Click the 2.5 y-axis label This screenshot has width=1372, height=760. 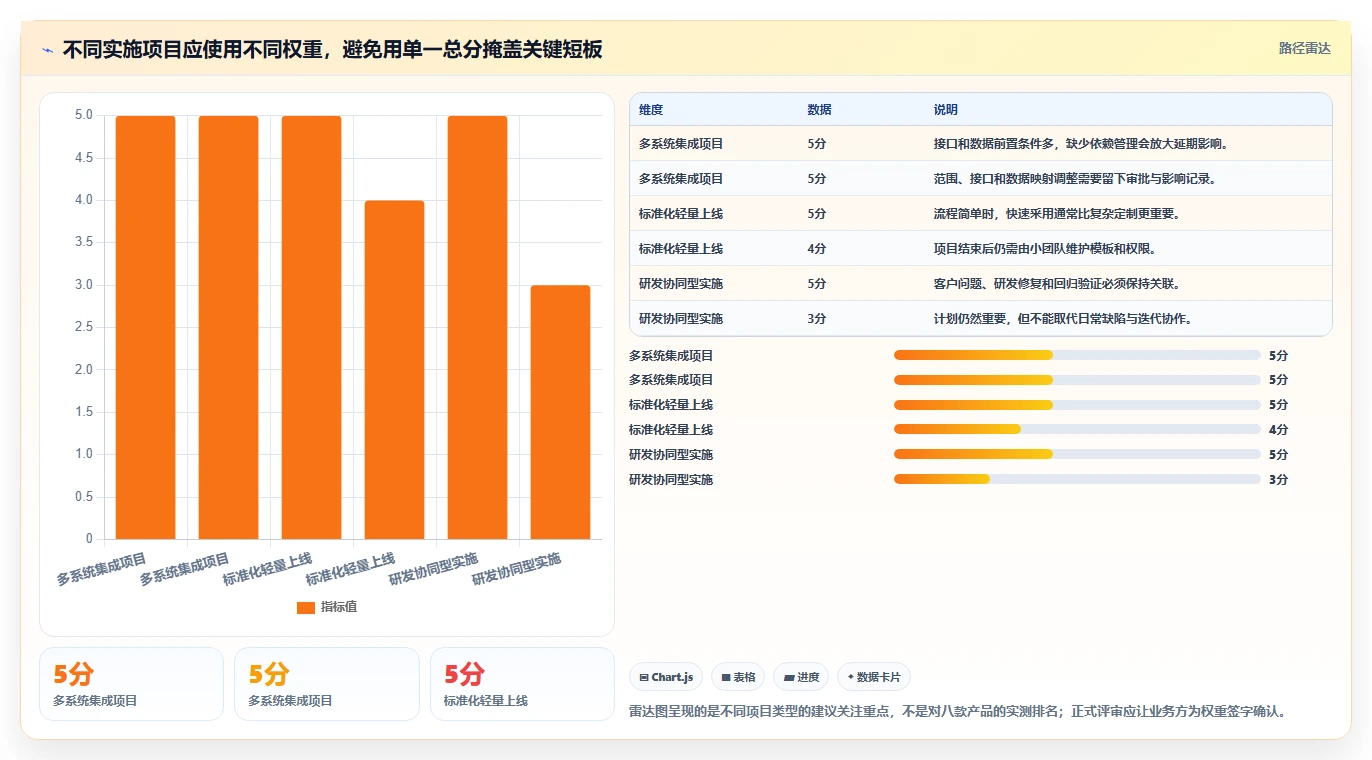point(83,327)
